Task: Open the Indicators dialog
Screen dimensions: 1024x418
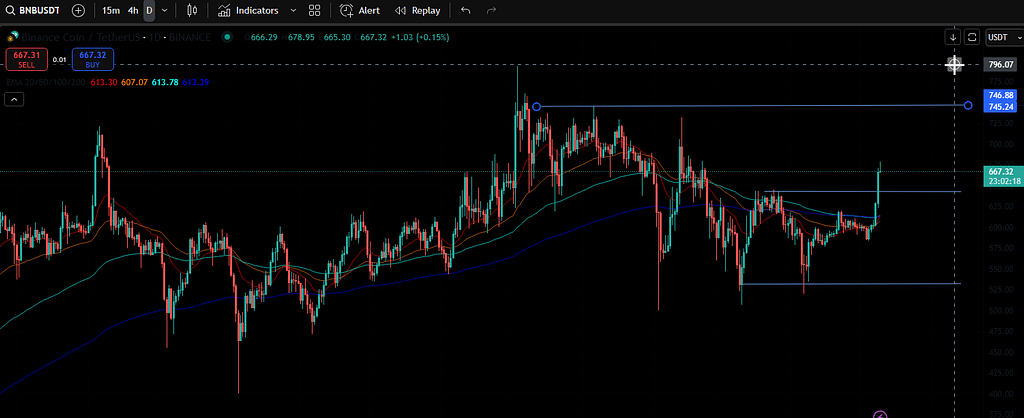Action: click(248, 10)
